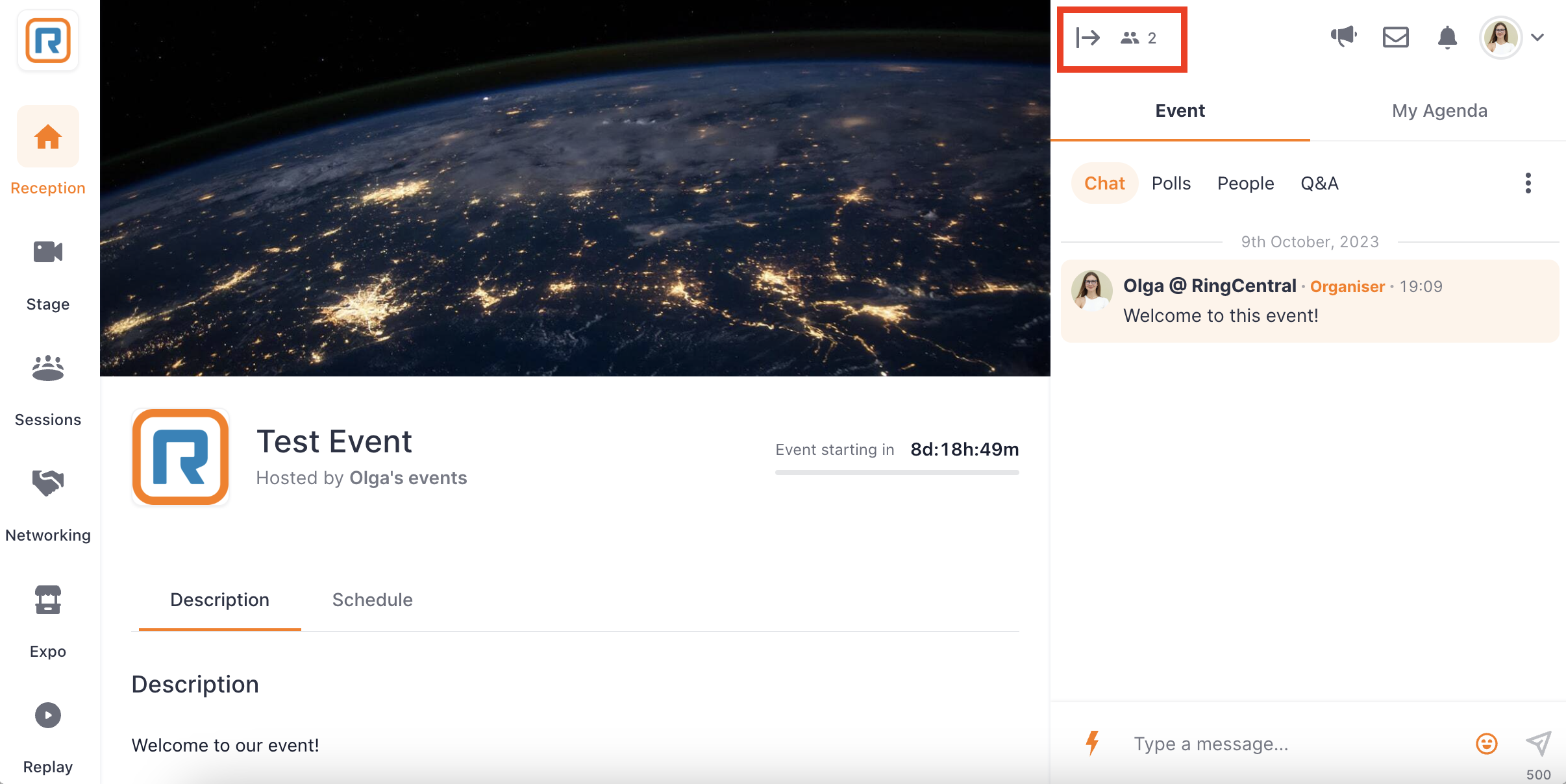Click the Networking label in sidebar
The width and height of the screenshot is (1566, 784).
[x=48, y=535]
